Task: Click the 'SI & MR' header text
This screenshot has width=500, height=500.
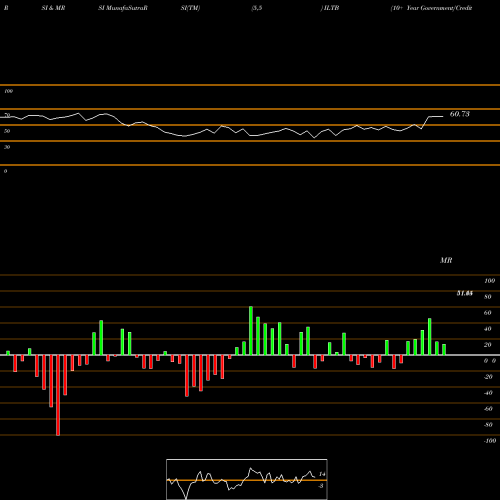Action: (53, 8)
